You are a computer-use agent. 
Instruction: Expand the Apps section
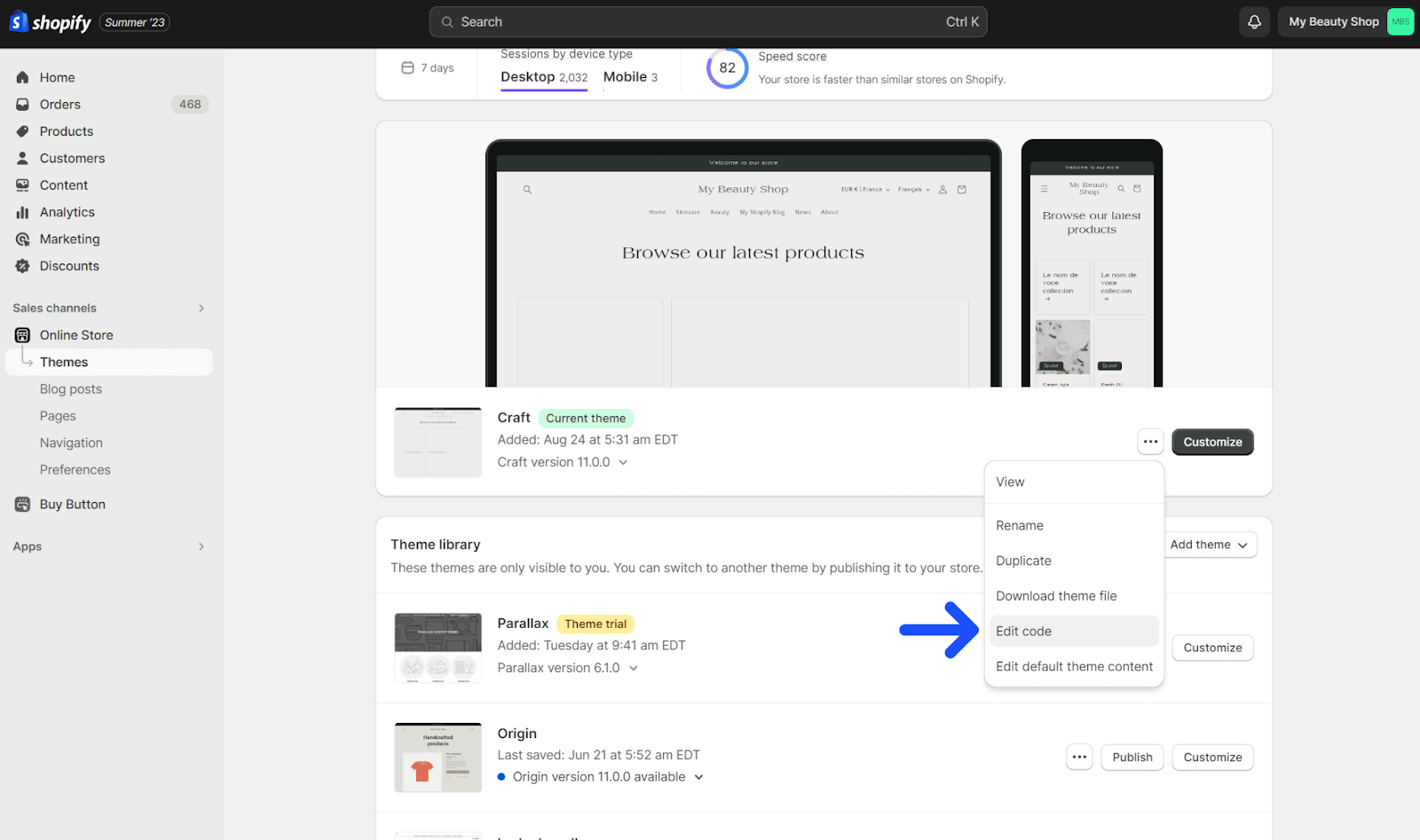[201, 546]
